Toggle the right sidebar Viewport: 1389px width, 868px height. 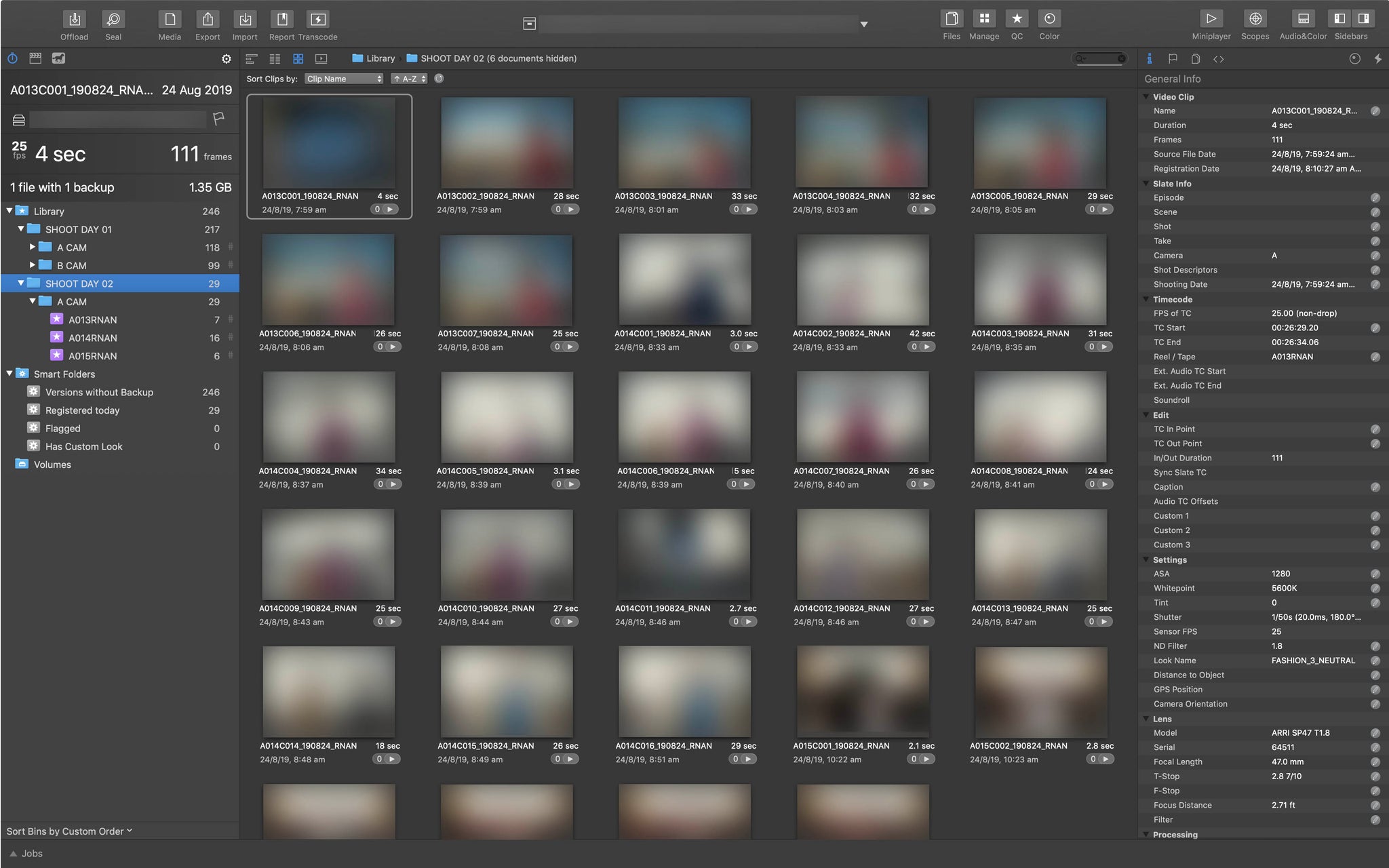click(x=1363, y=19)
